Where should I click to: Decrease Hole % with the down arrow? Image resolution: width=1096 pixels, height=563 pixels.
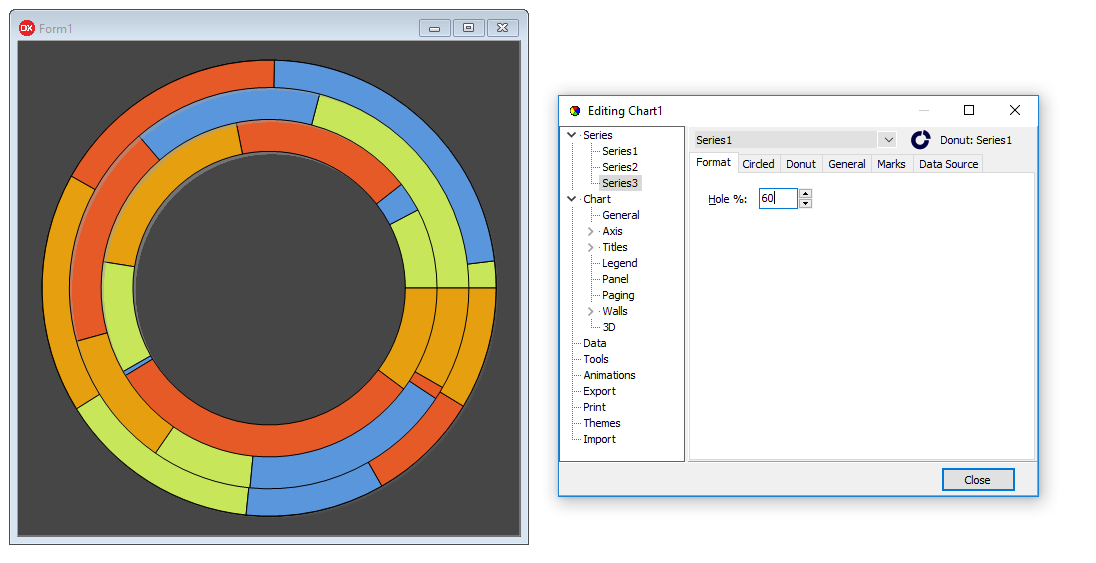pos(806,204)
